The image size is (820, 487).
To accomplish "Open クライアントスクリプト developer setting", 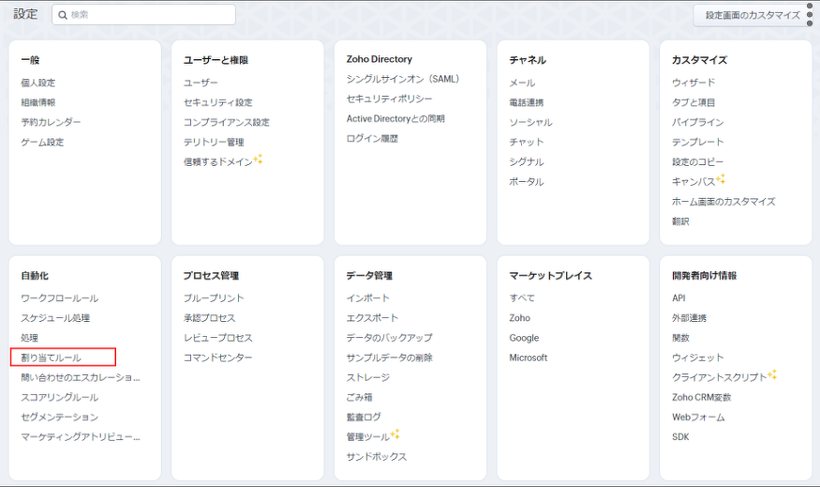I will coord(719,377).
